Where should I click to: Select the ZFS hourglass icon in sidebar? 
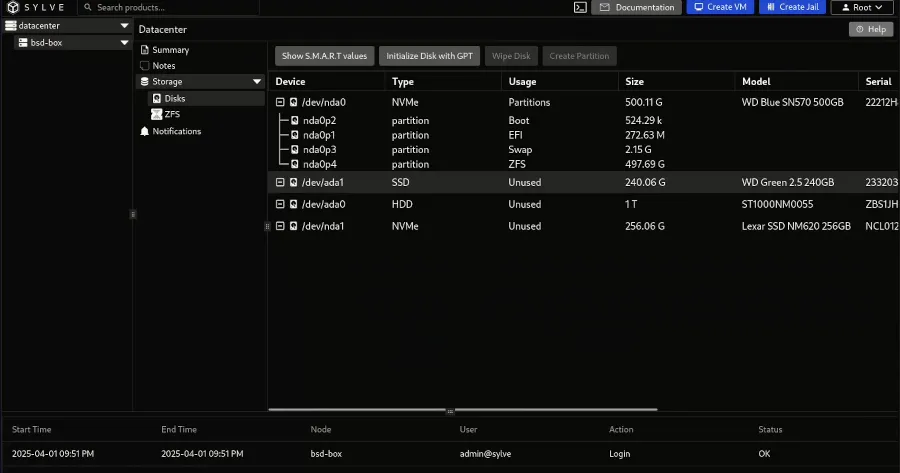click(x=156, y=115)
